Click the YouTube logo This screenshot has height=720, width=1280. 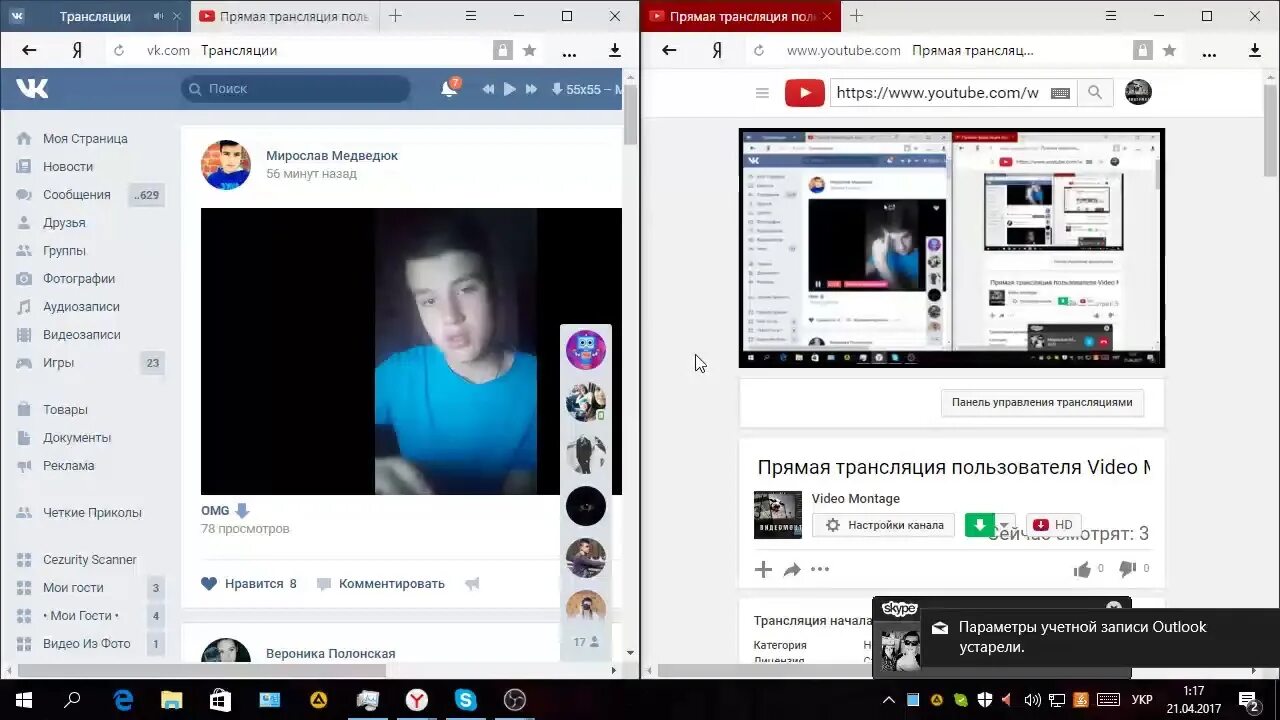pos(805,93)
